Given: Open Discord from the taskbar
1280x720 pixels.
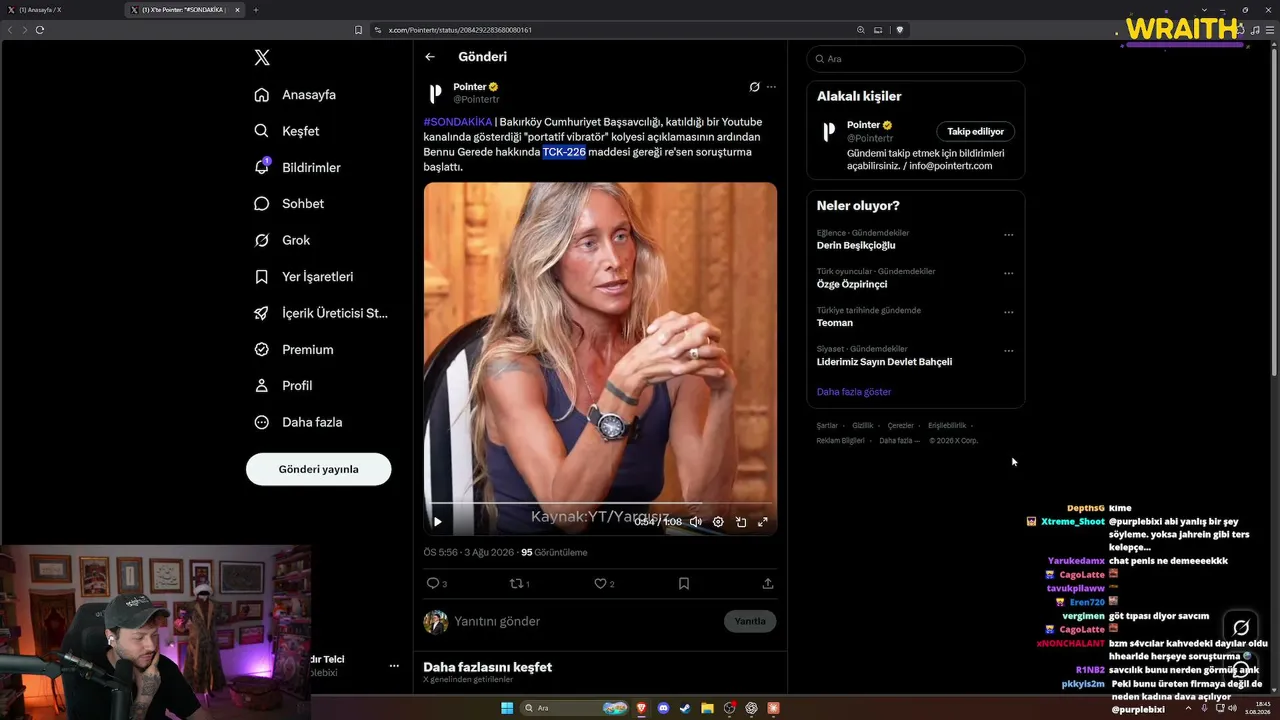Looking at the screenshot, I should [663, 708].
